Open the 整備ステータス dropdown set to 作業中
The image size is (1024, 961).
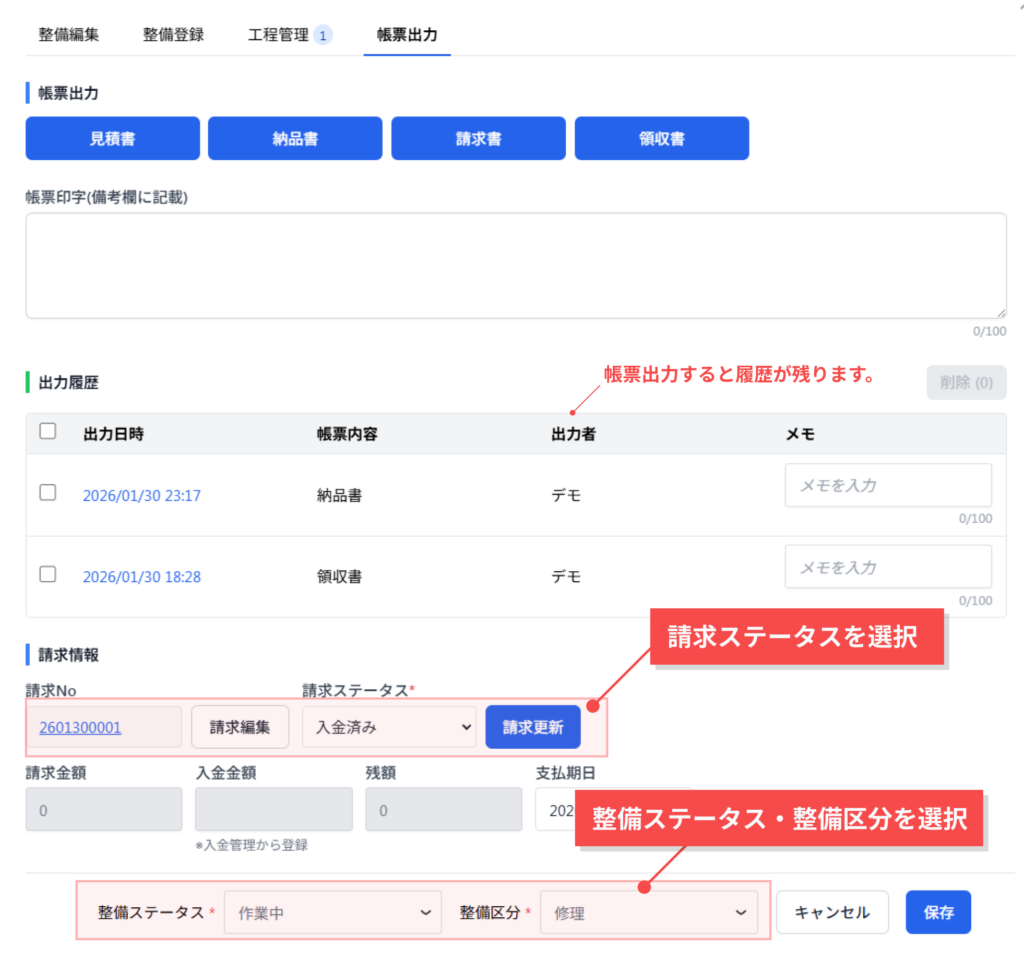(x=332, y=912)
